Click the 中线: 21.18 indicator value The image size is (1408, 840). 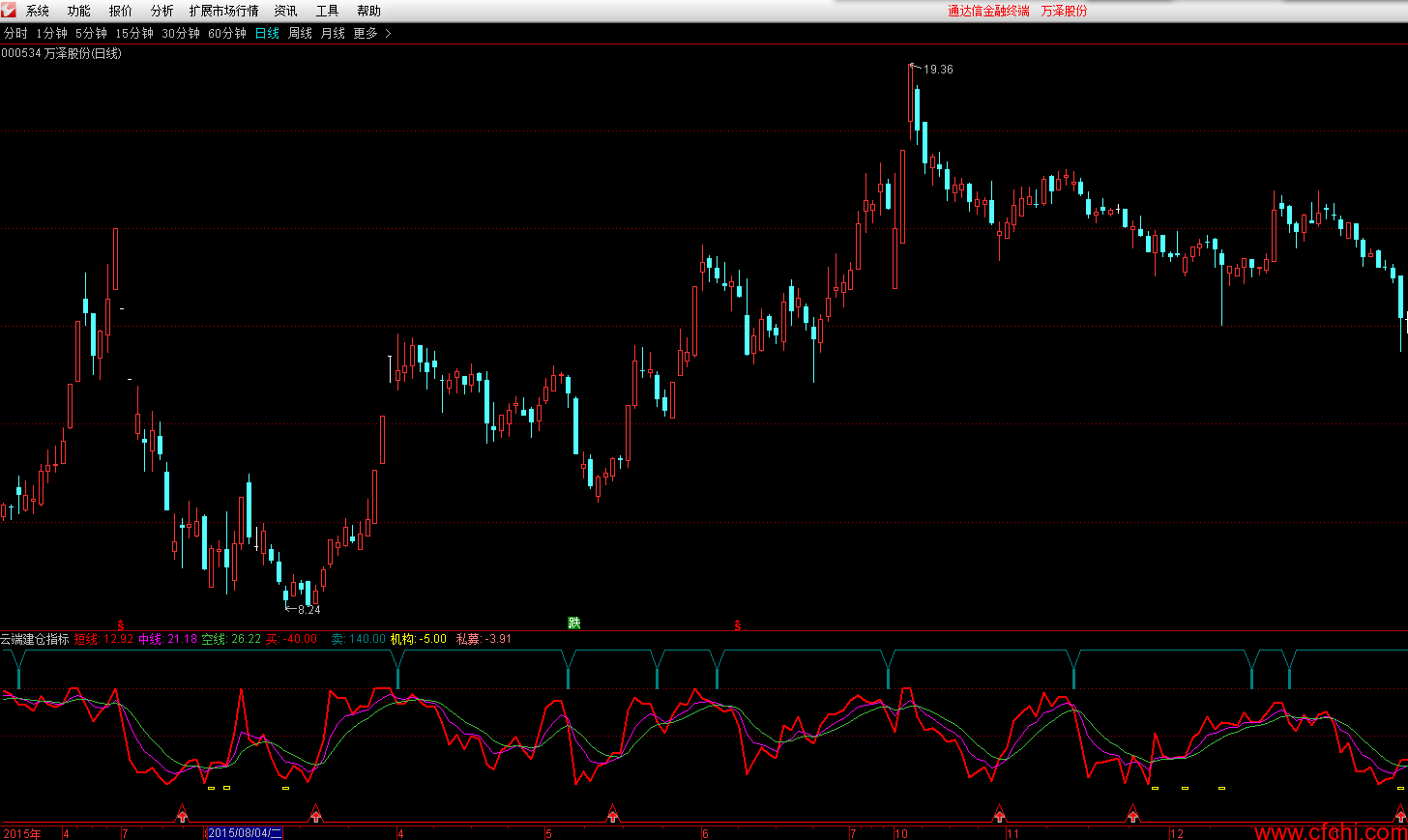pos(168,639)
